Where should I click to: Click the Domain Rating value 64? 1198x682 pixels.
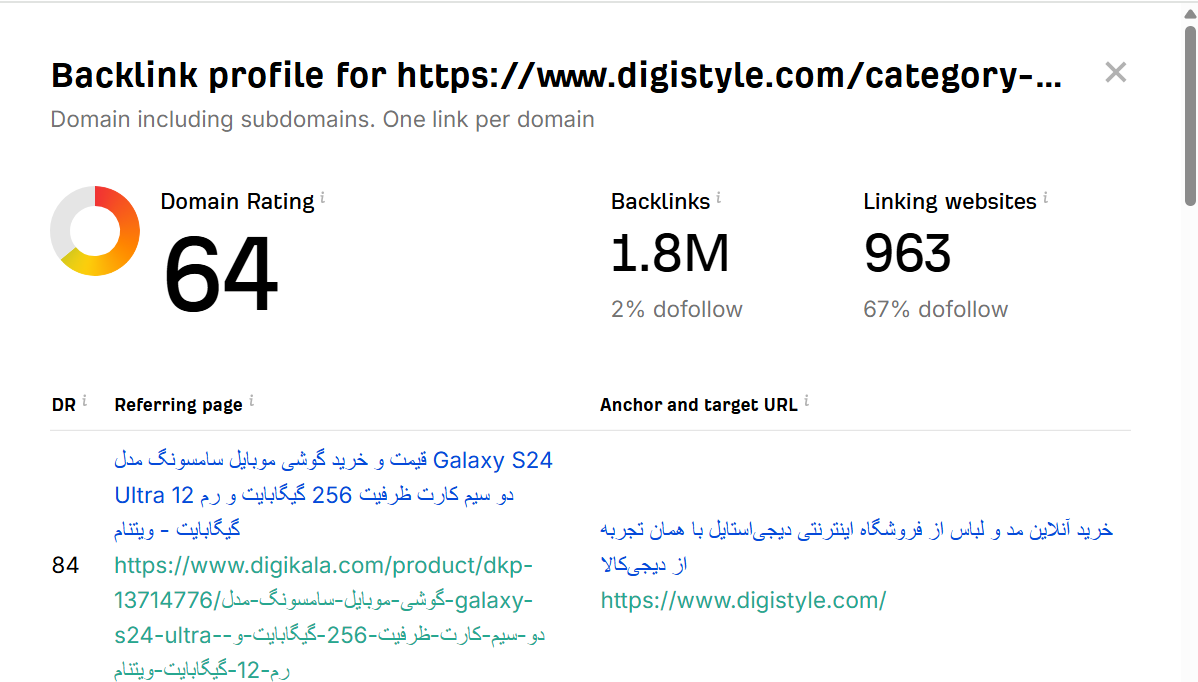pyautogui.click(x=221, y=276)
